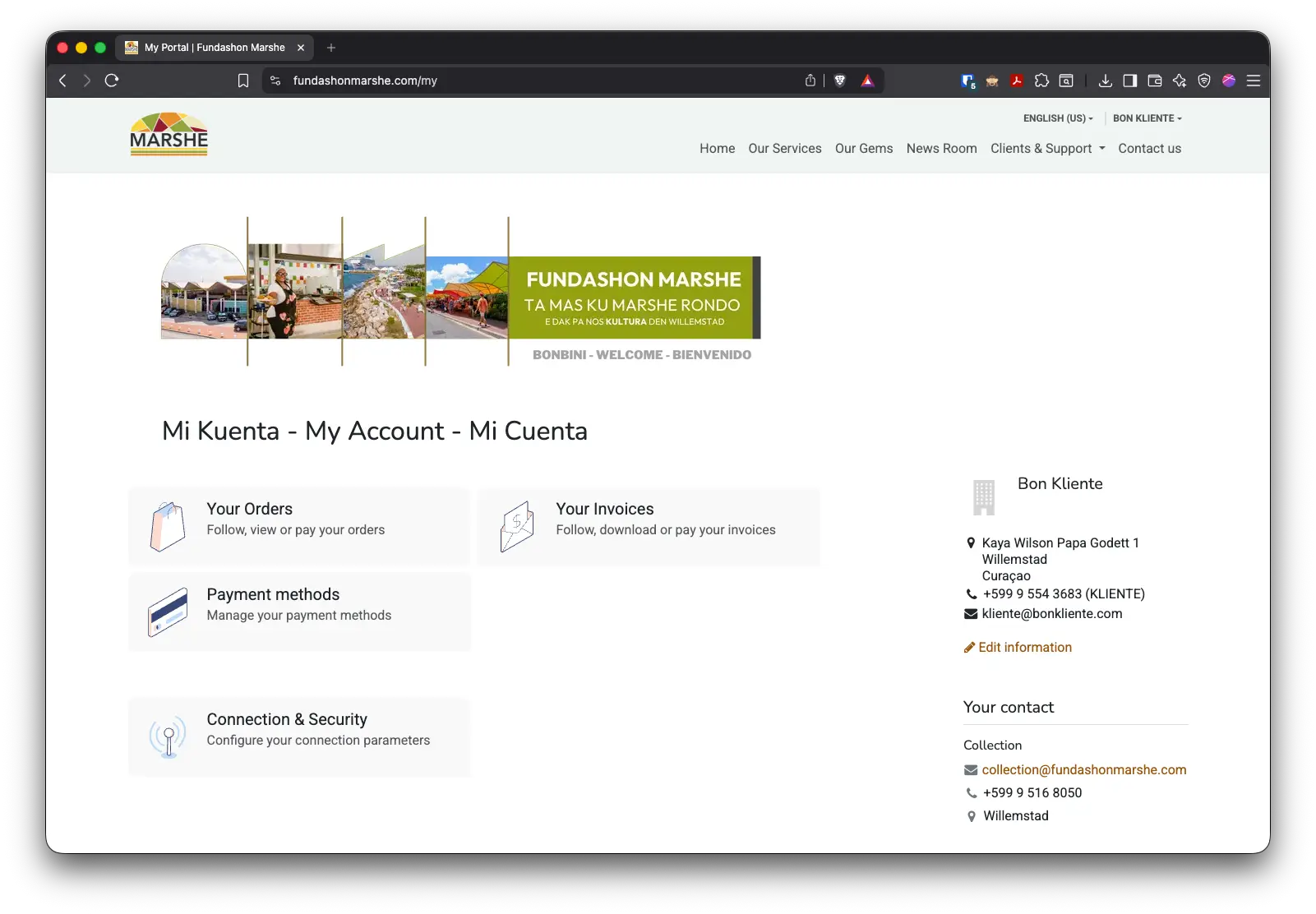Open the Brave Wallet
This screenshot has height=914, width=1316.
[1155, 81]
